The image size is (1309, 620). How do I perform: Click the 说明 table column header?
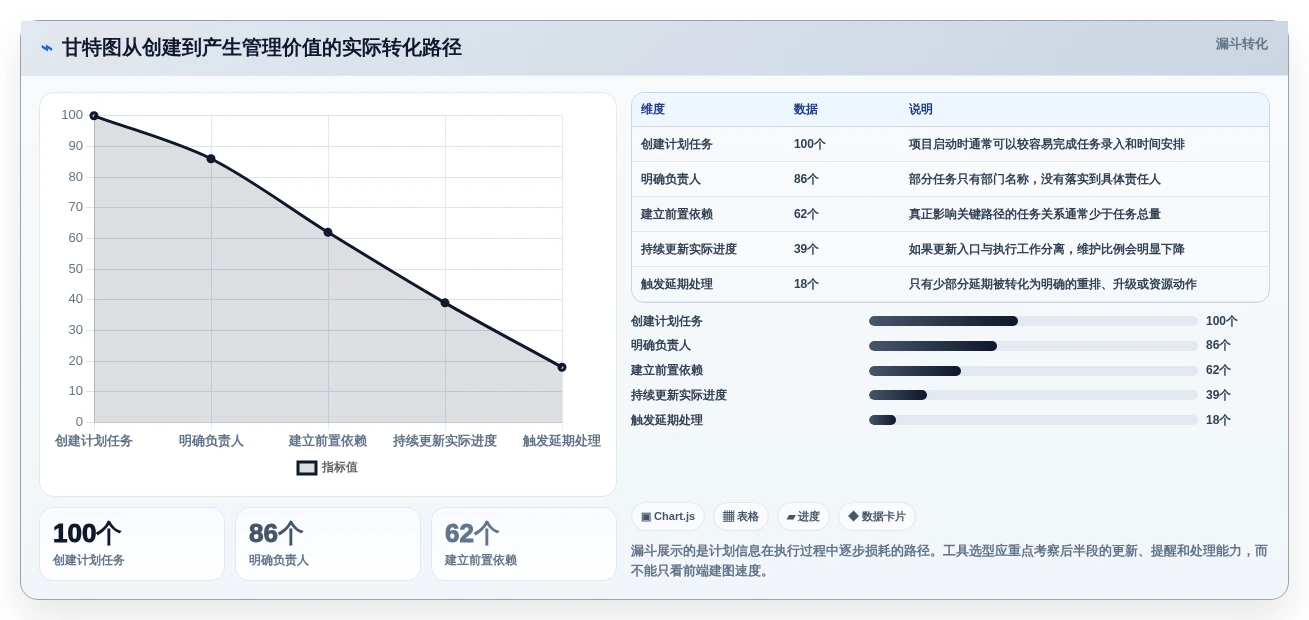(x=921, y=109)
